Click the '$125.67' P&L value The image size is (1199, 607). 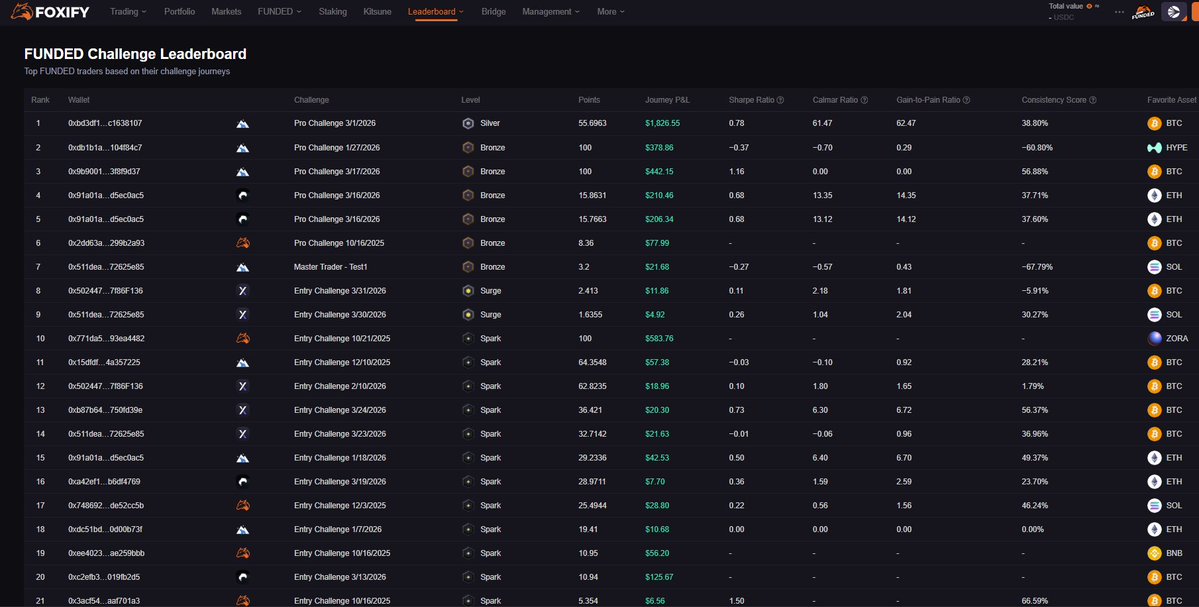[659, 576]
